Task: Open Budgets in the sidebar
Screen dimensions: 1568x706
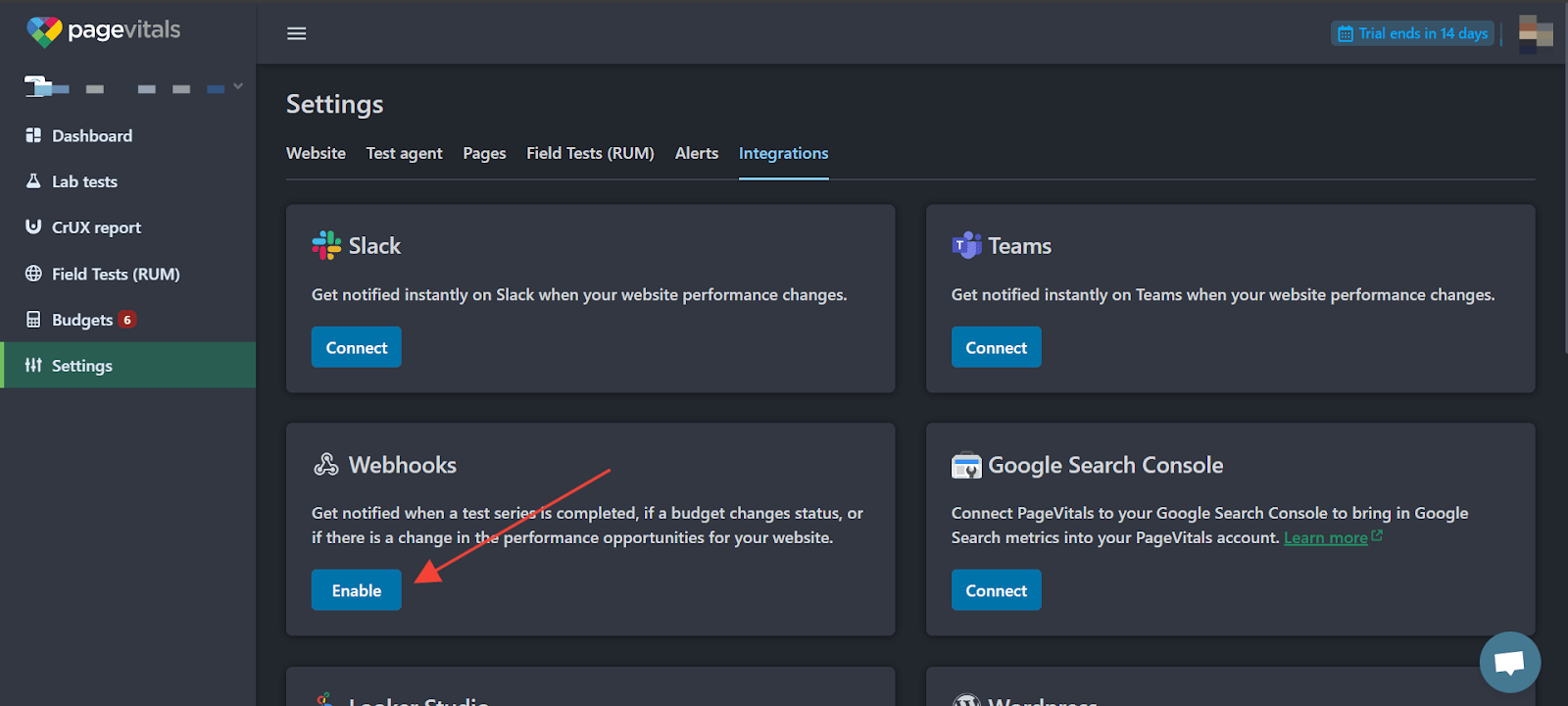Action: pyautogui.click(x=127, y=320)
